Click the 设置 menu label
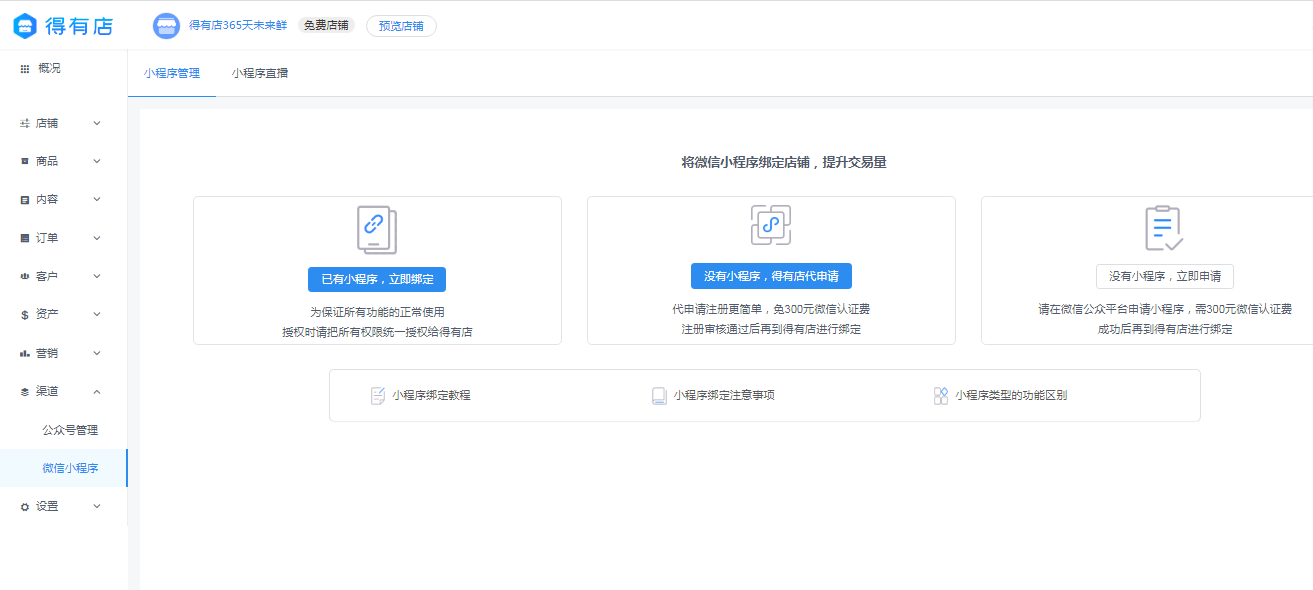The width and height of the screenshot is (1313, 590). click(x=47, y=507)
